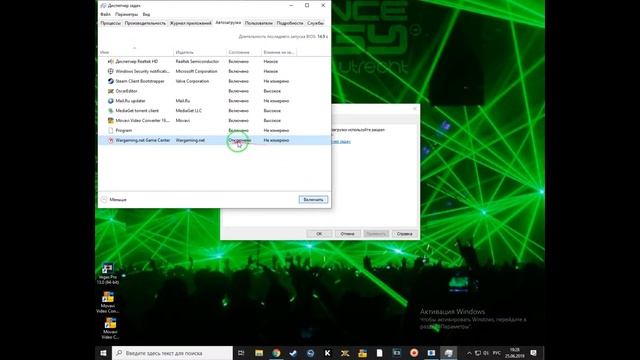Switch to the Службы tab
640x360 pixels.
(x=316, y=23)
